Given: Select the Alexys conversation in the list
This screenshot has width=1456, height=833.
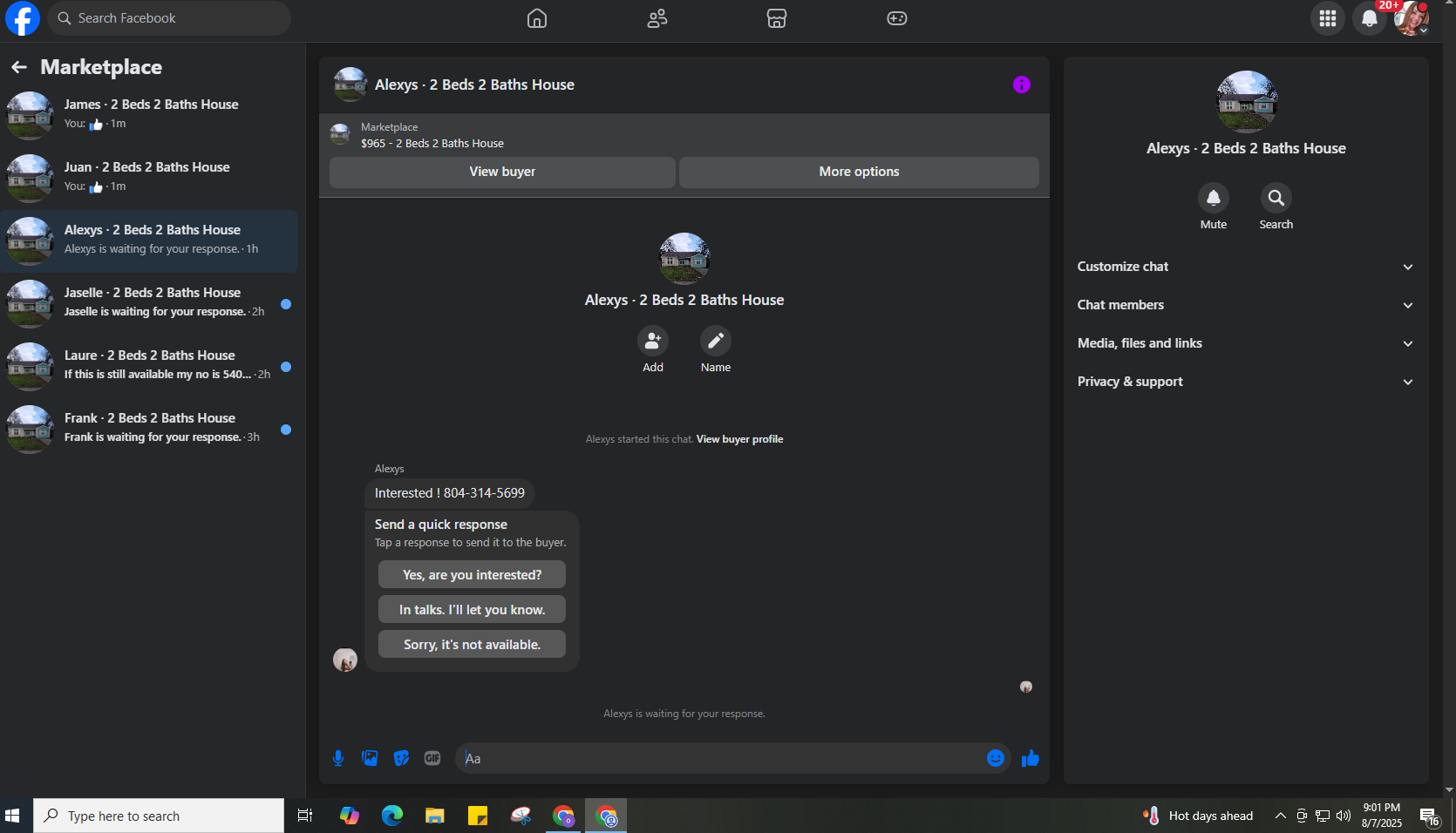Looking at the screenshot, I should click(149, 241).
